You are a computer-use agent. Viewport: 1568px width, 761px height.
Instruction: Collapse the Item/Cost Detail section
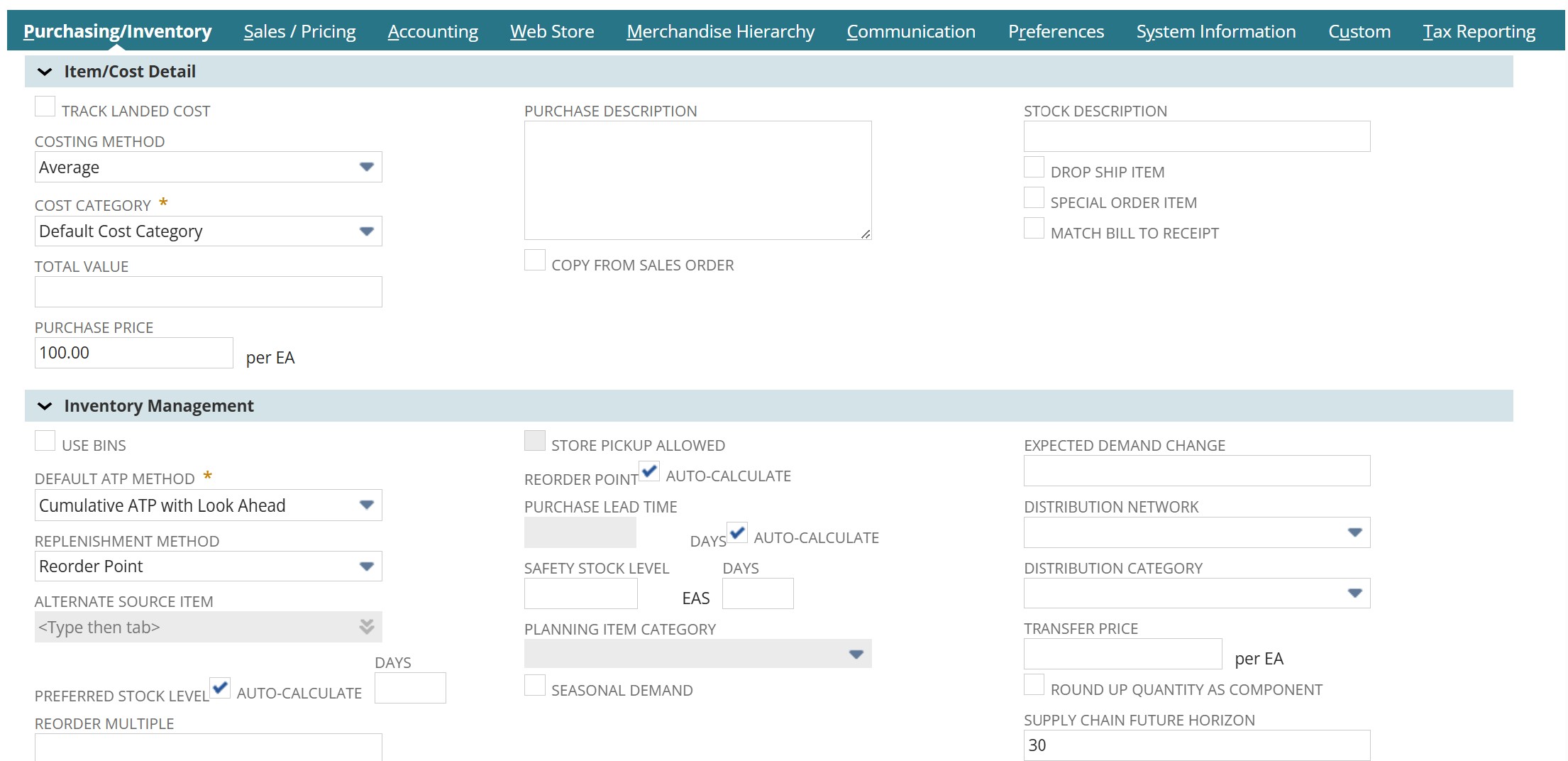(45, 72)
